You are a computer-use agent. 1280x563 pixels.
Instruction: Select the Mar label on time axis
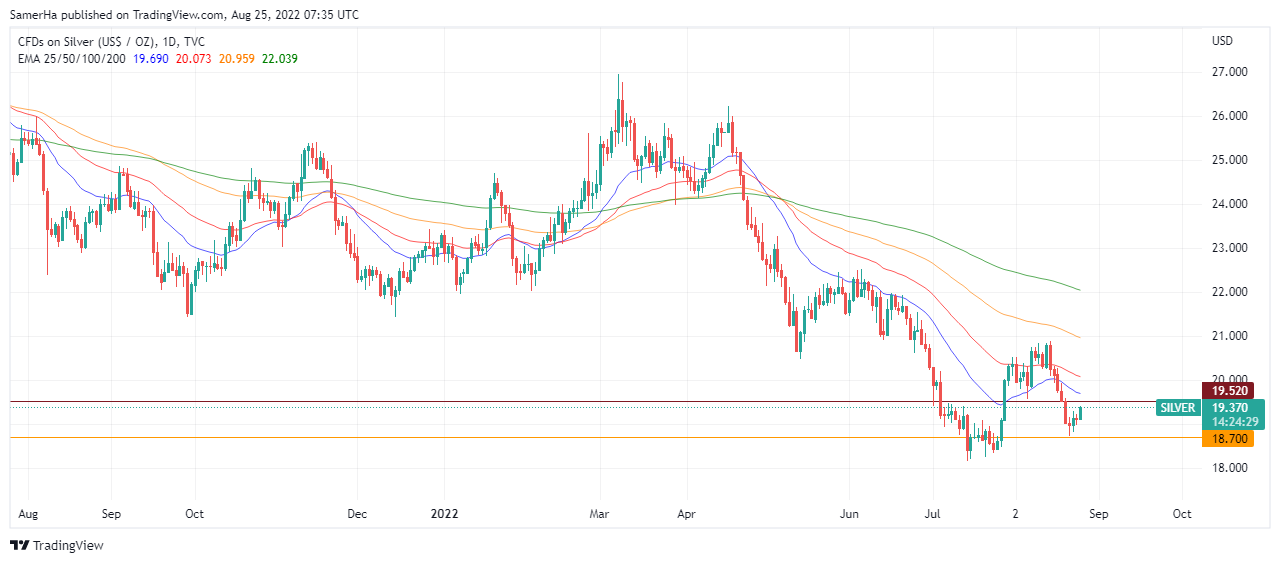click(599, 514)
